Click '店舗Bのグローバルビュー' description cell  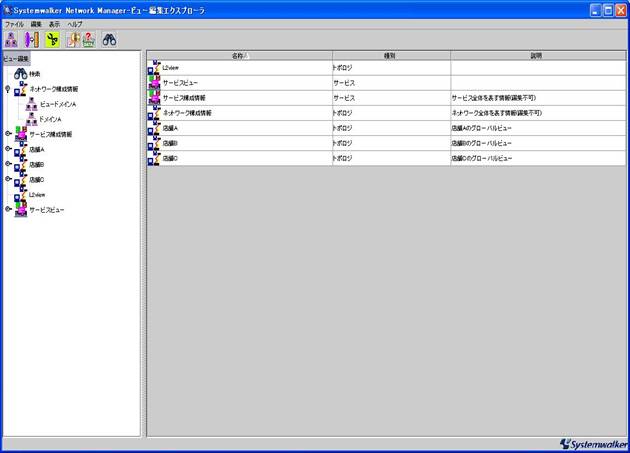point(538,143)
